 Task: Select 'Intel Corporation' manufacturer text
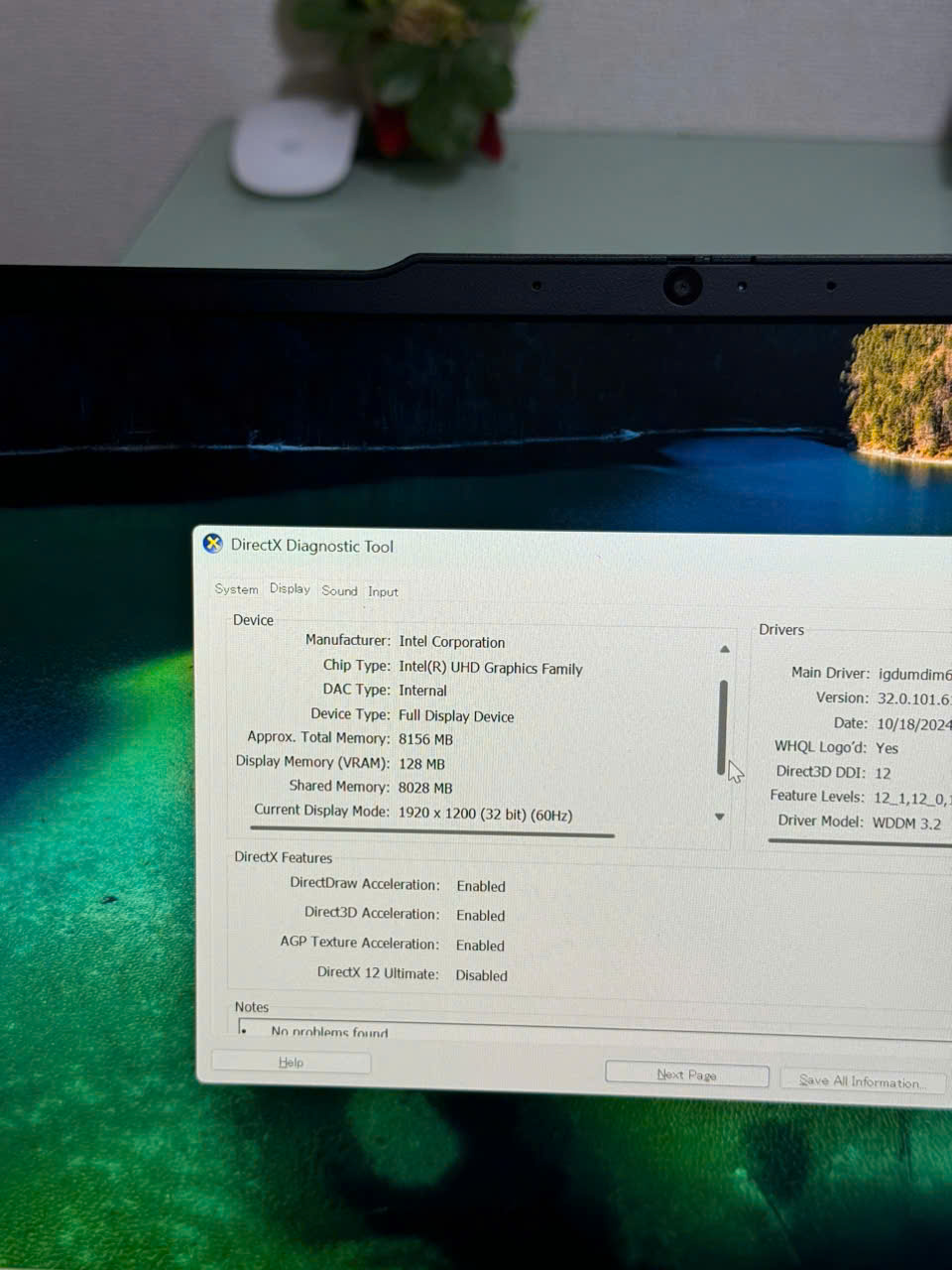451,642
